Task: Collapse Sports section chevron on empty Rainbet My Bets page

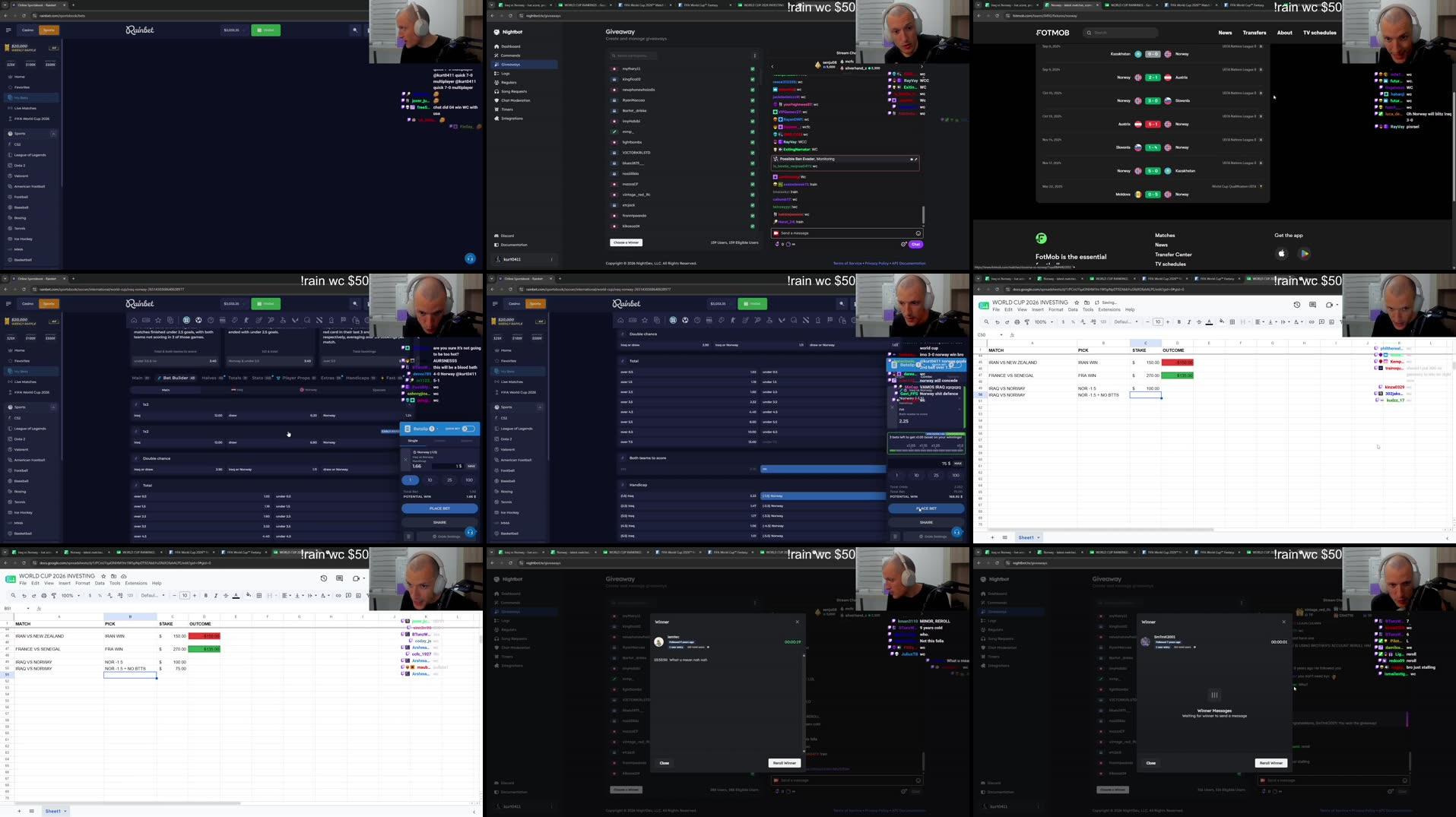Action: click(x=53, y=134)
